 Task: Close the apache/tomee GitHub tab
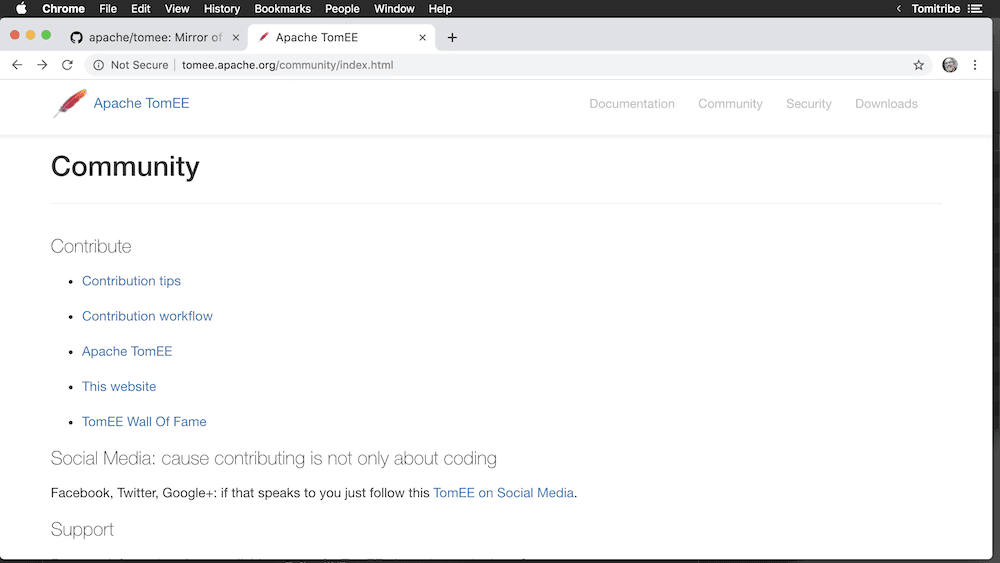(x=235, y=38)
